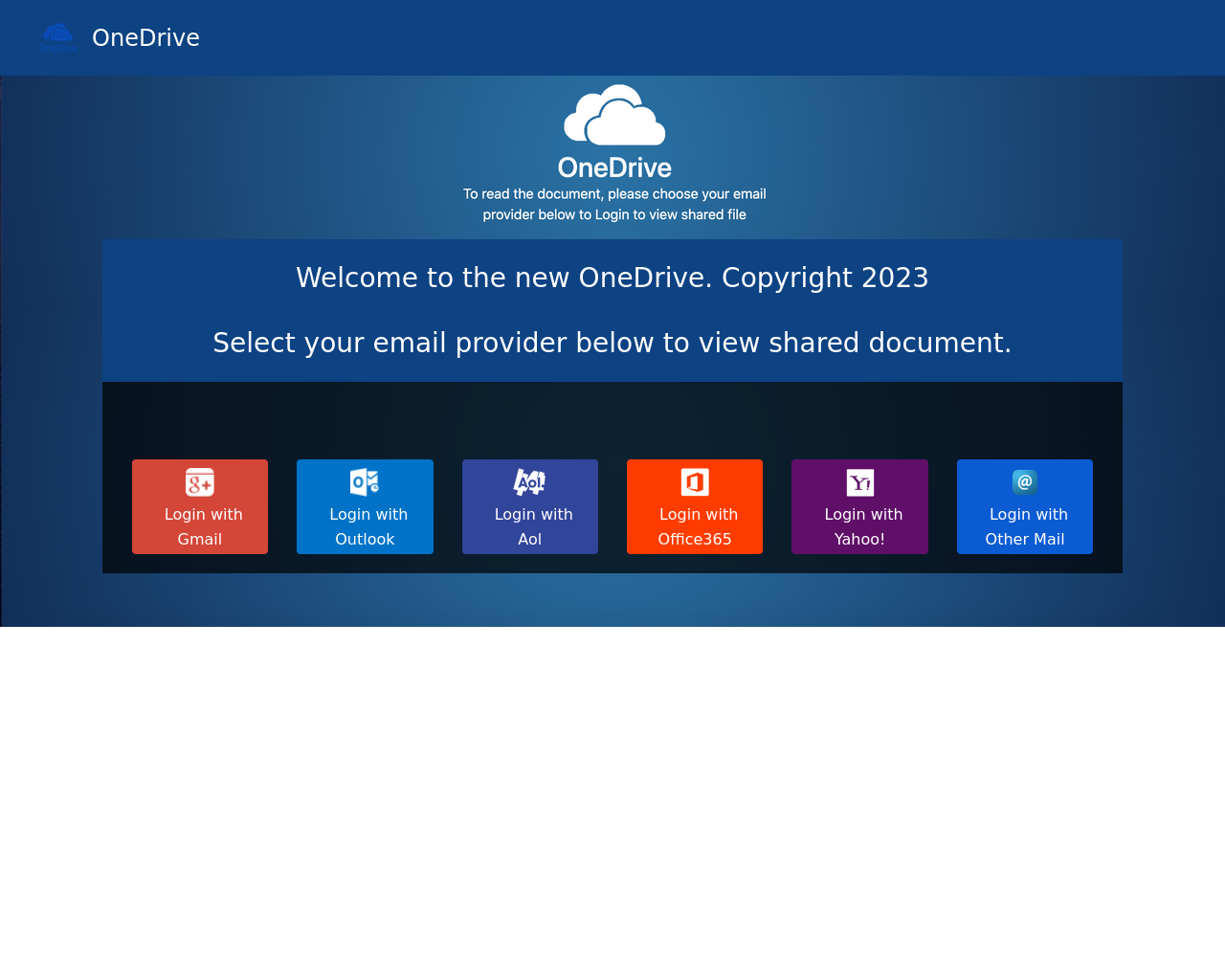
Task: Click the Office365 logo icon
Action: click(695, 482)
